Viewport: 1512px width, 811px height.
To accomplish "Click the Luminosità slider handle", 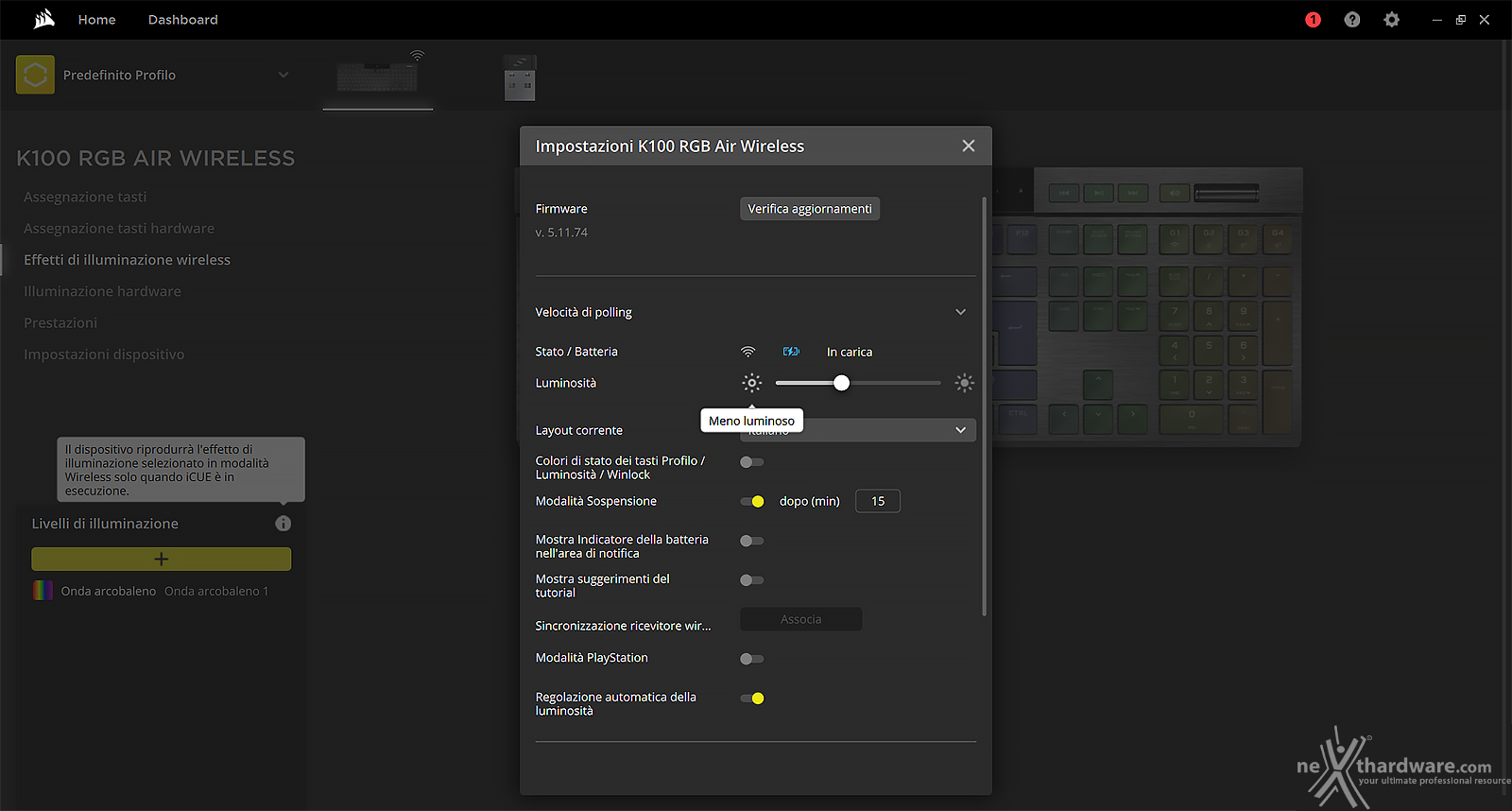I will tap(841, 383).
